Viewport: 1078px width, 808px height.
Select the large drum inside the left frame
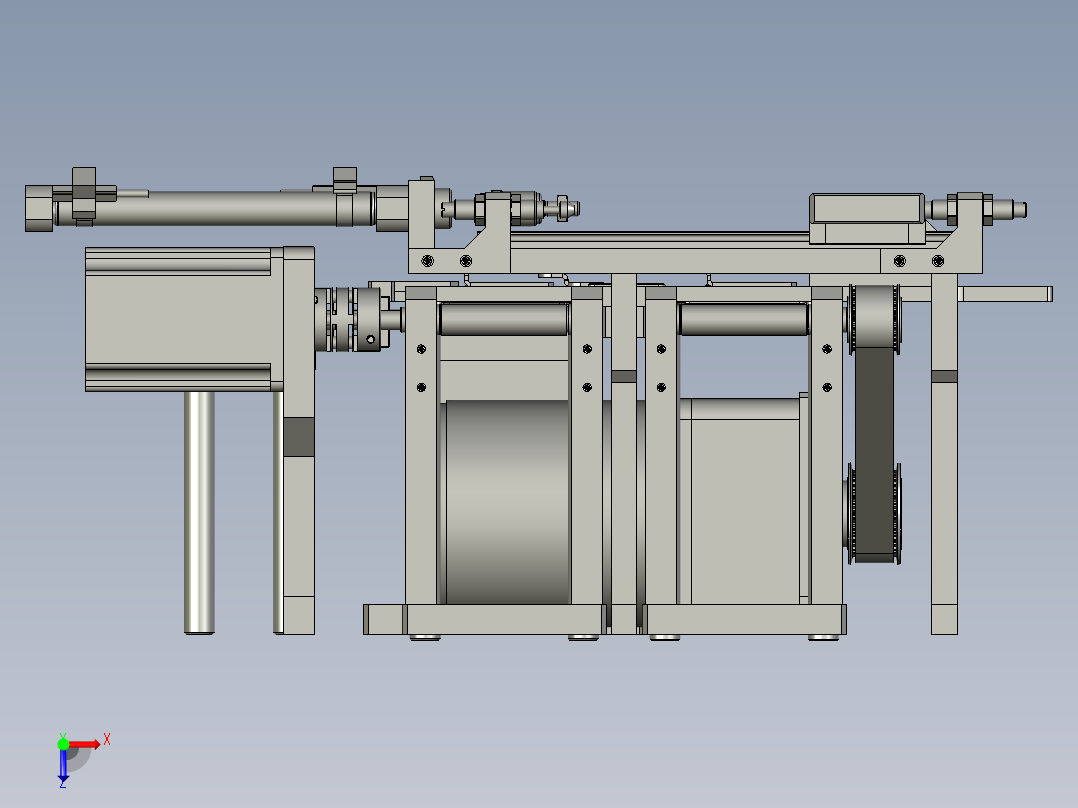coord(507,502)
